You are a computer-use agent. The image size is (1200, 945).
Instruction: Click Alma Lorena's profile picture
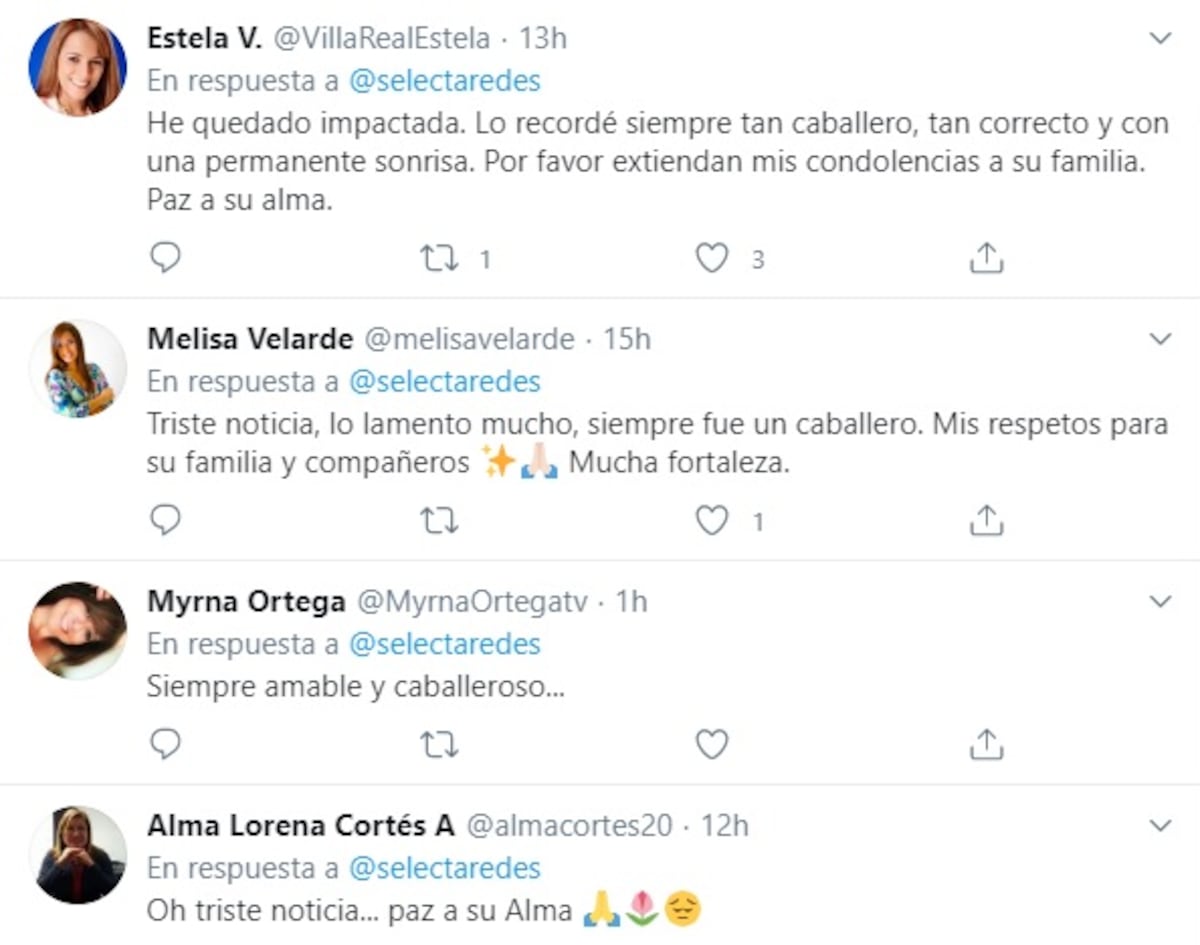tap(77, 855)
